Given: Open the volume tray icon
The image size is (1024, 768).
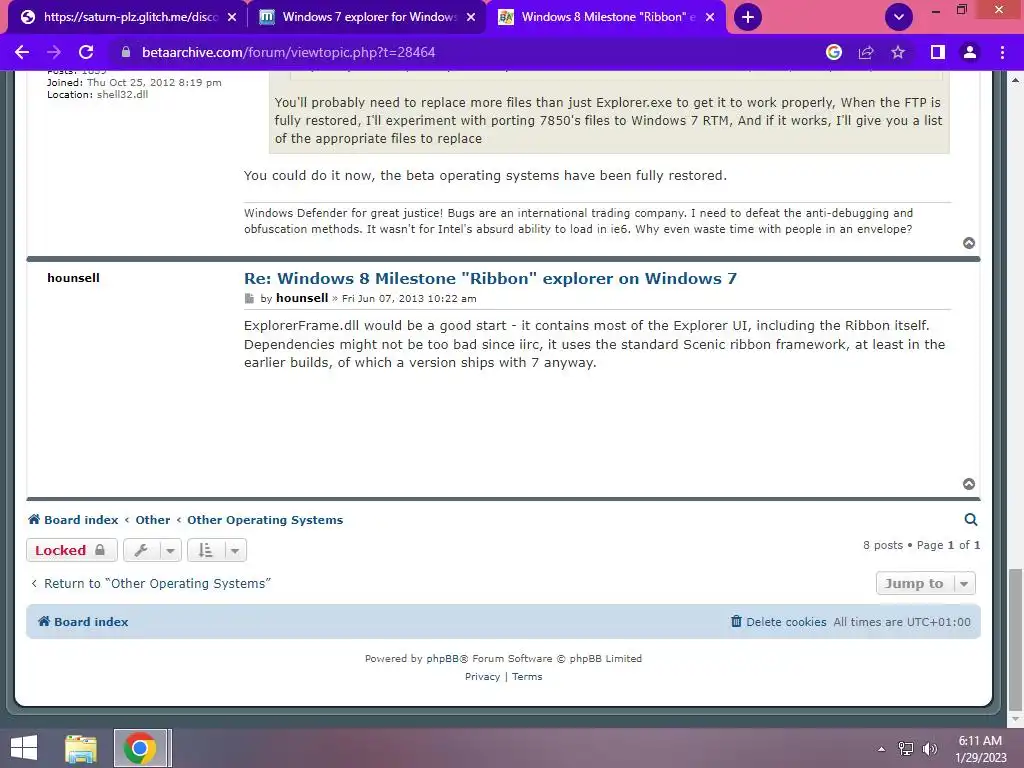Looking at the screenshot, I should 929,749.
